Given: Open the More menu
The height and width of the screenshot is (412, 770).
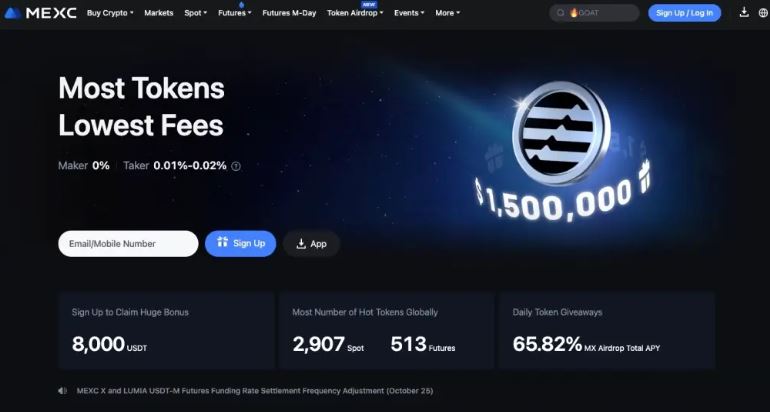Looking at the screenshot, I should click(x=447, y=13).
